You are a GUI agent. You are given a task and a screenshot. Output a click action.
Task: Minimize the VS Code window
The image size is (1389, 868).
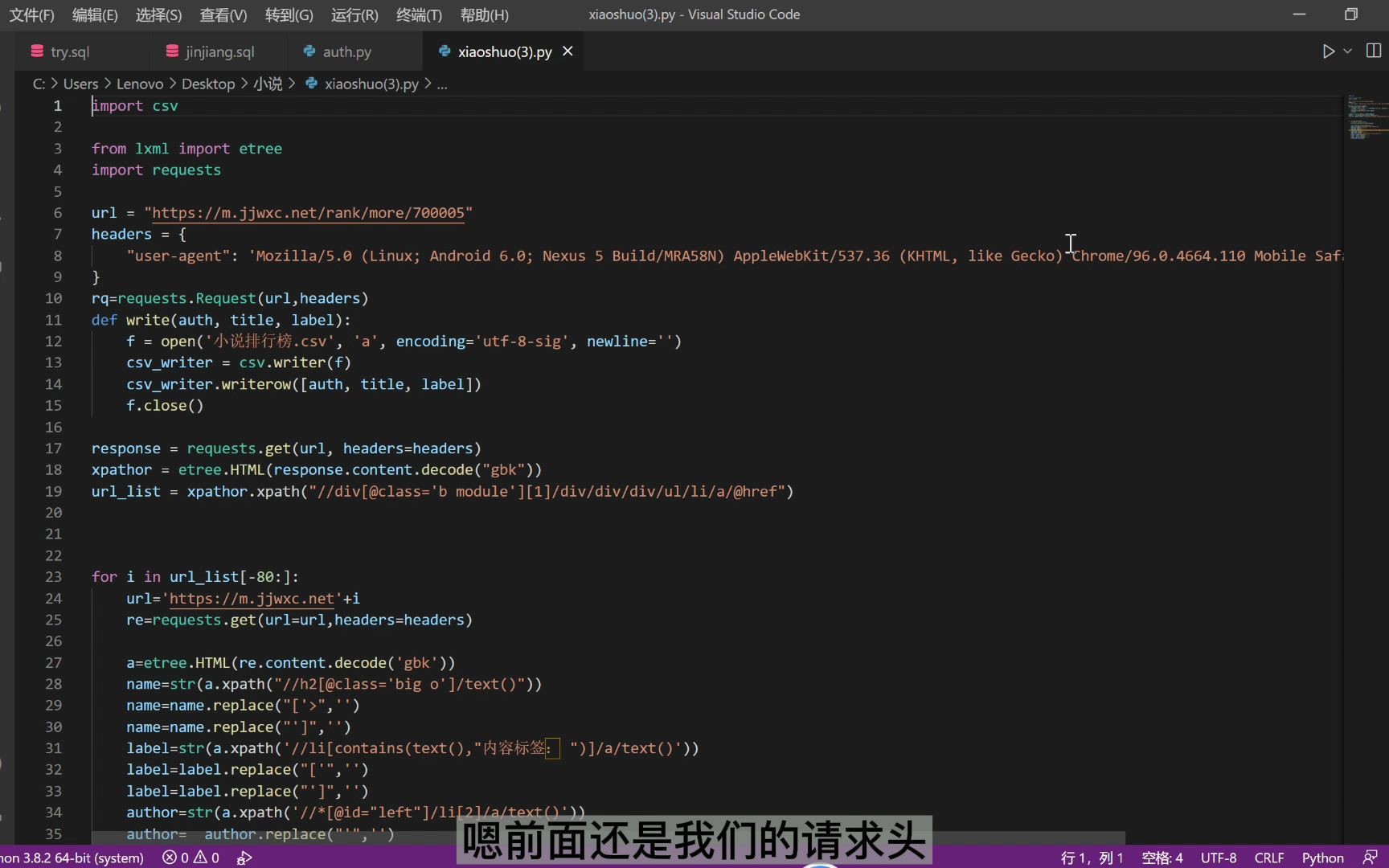point(1299,14)
